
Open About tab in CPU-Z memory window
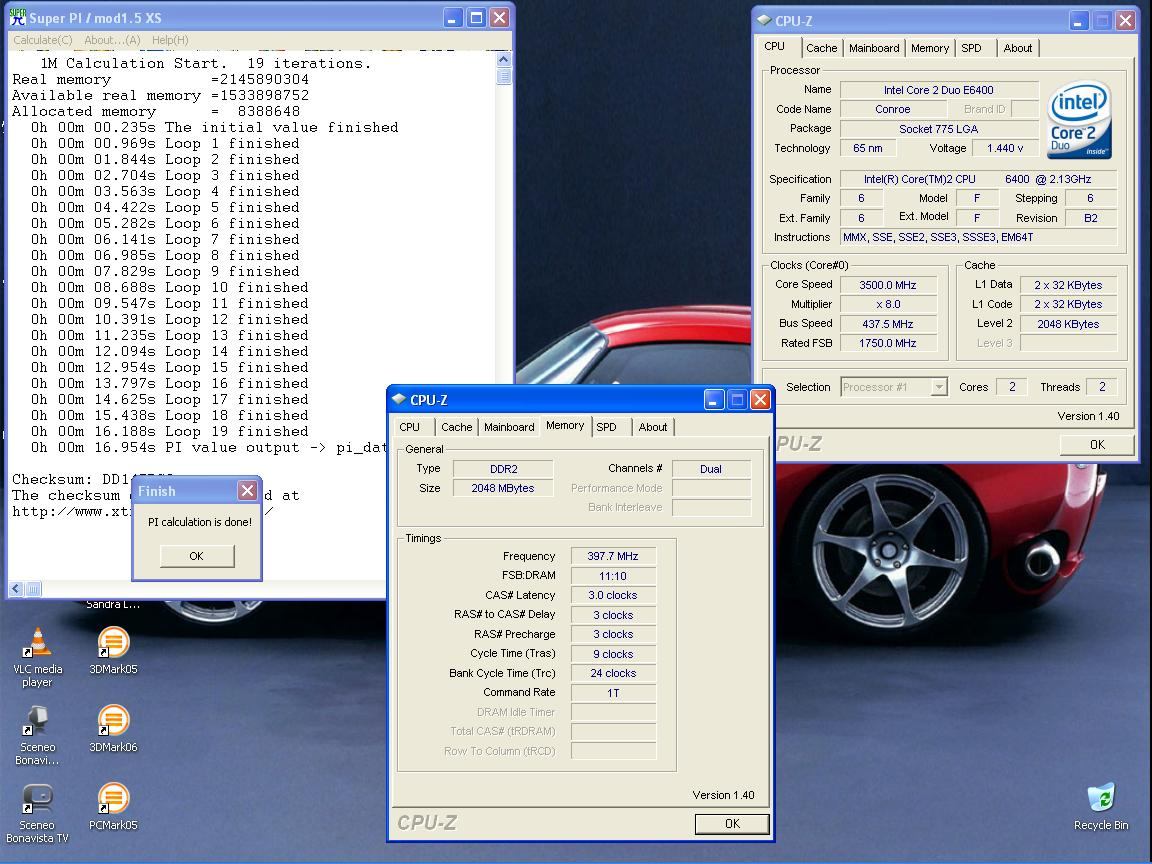pos(652,427)
